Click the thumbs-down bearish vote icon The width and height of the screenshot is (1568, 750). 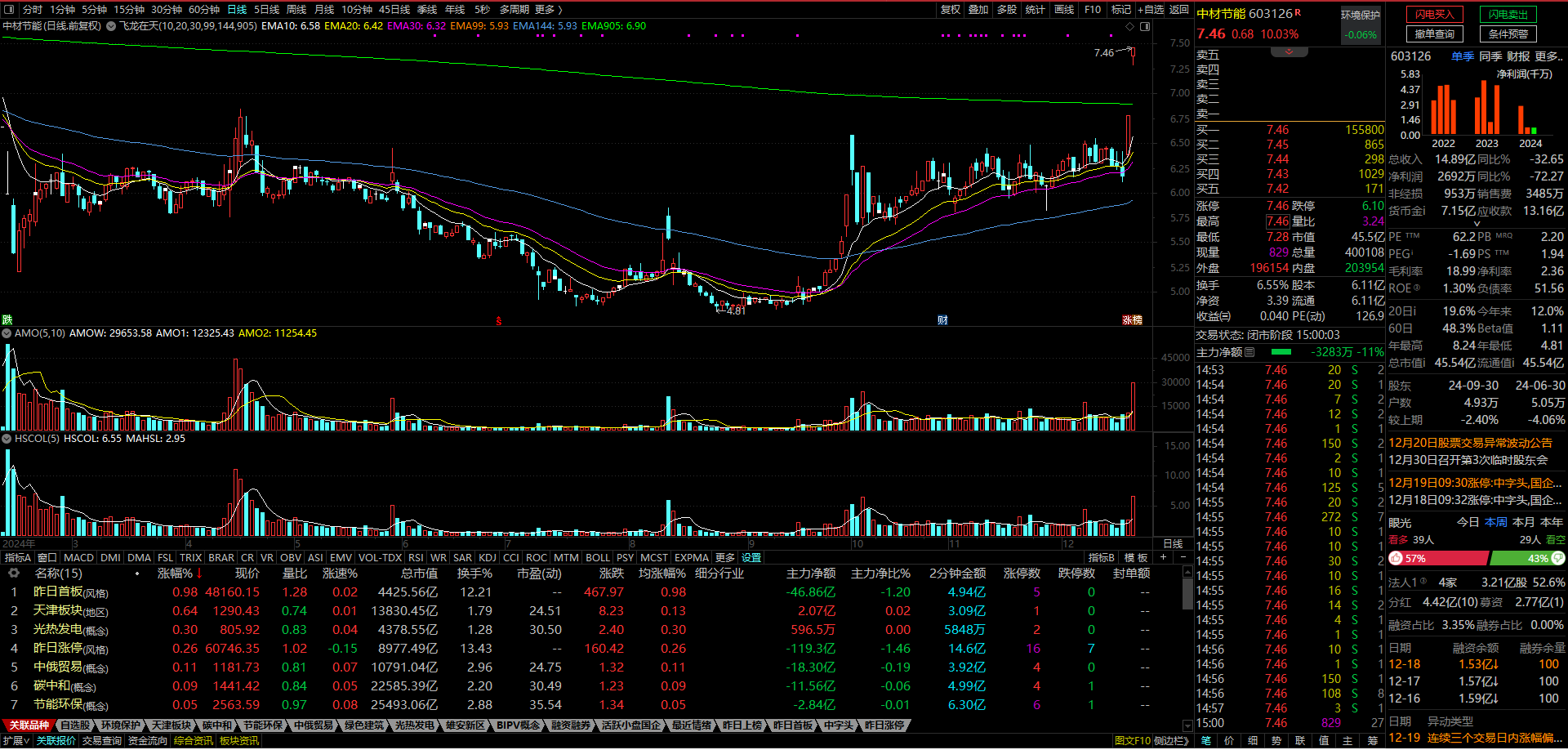coord(1558,558)
